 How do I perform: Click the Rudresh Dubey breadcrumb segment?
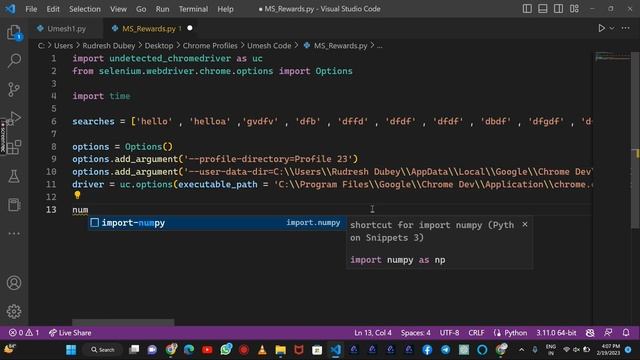click(x=109, y=46)
